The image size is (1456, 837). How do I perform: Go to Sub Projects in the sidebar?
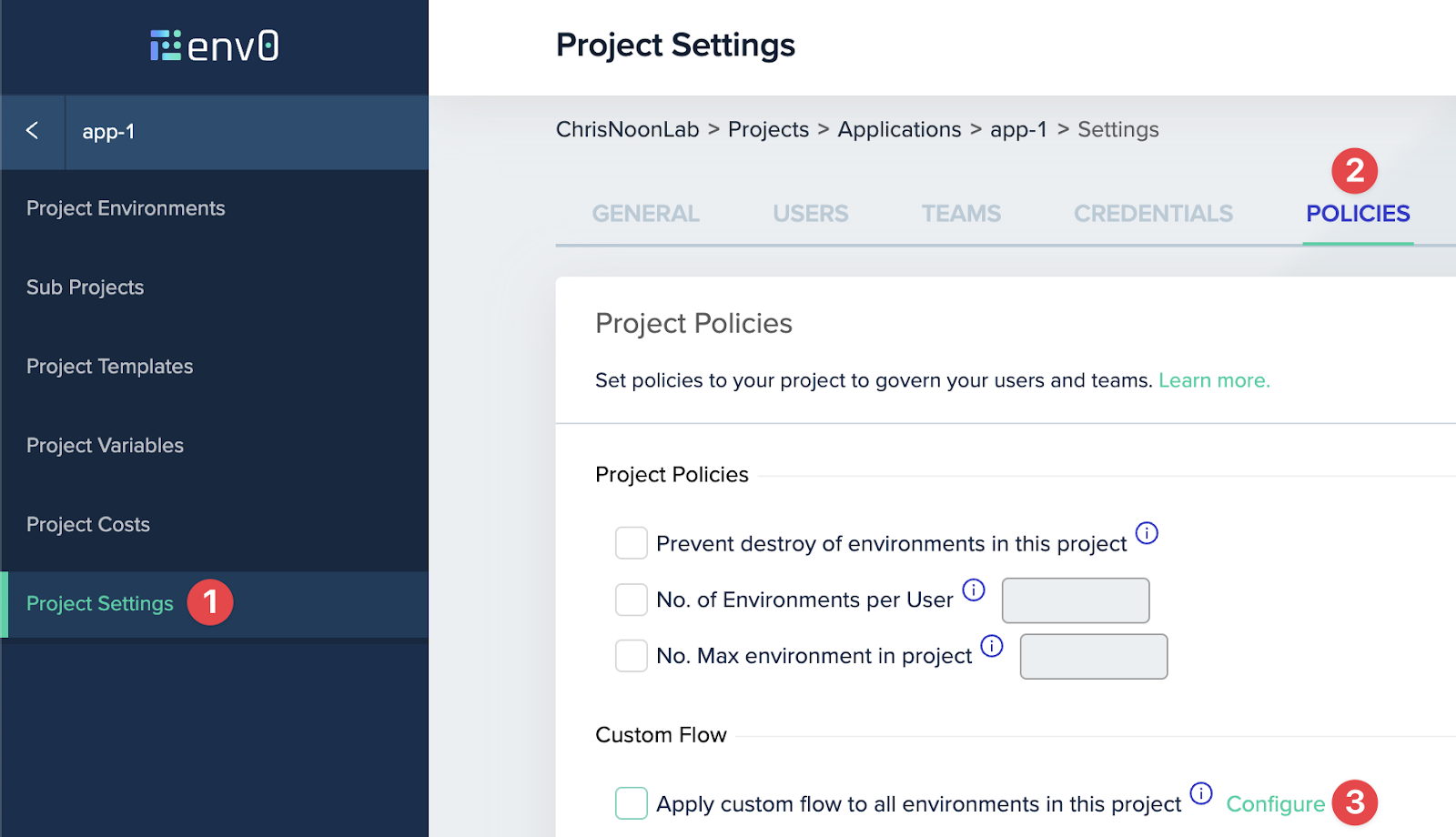click(85, 287)
